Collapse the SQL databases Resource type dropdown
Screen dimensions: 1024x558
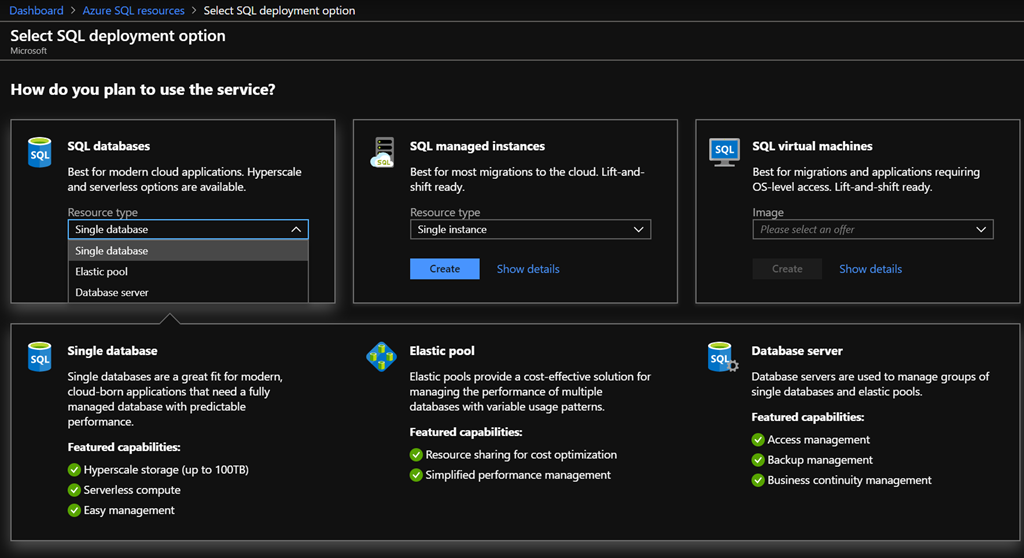point(188,229)
